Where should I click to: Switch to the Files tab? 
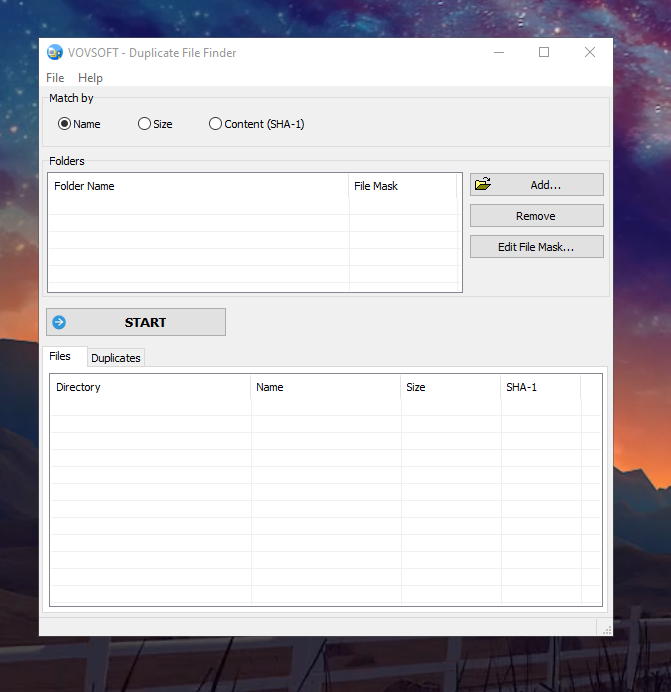[60, 356]
